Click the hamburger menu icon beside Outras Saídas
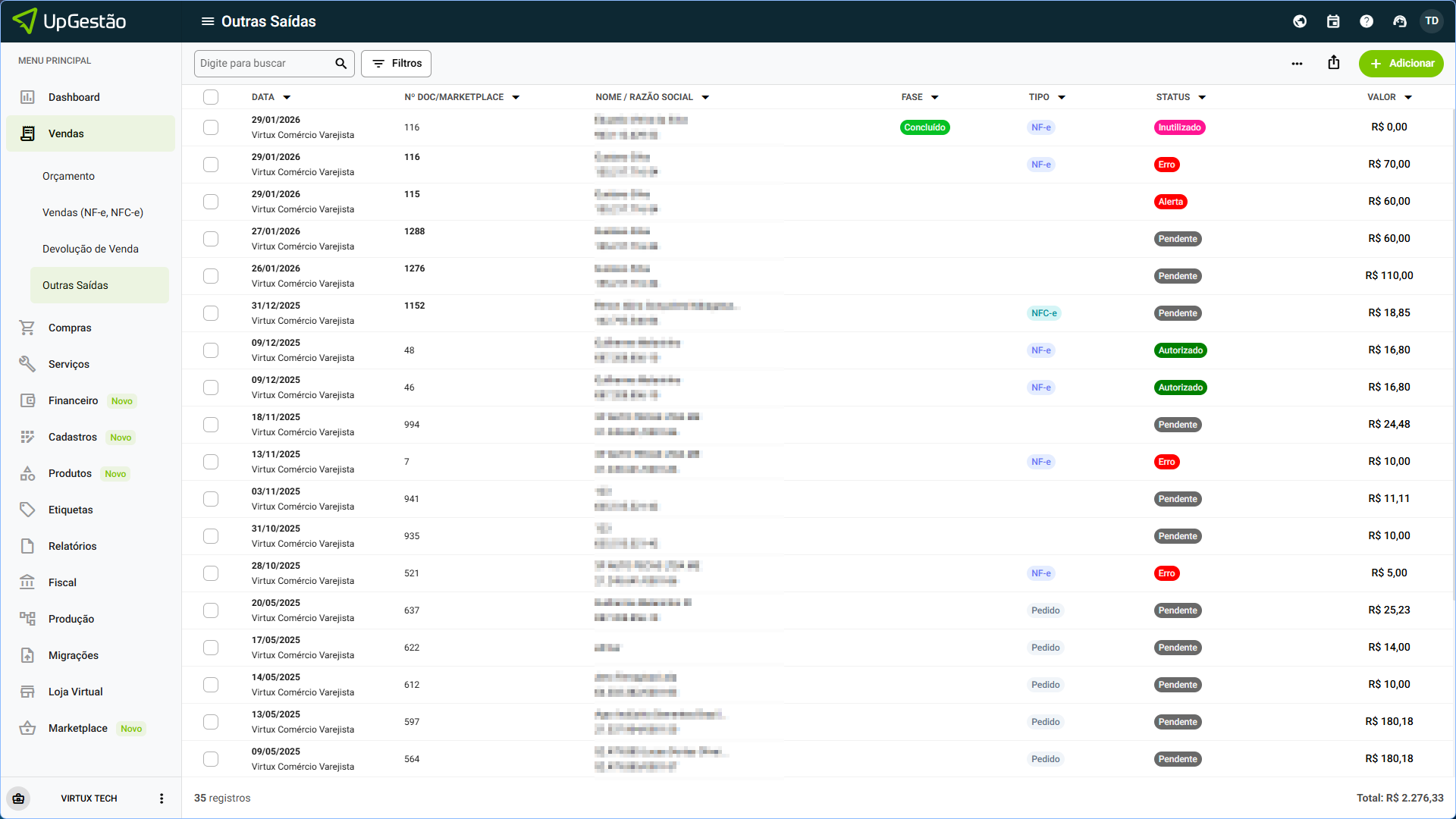1456x819 pixels. [207, 21]
